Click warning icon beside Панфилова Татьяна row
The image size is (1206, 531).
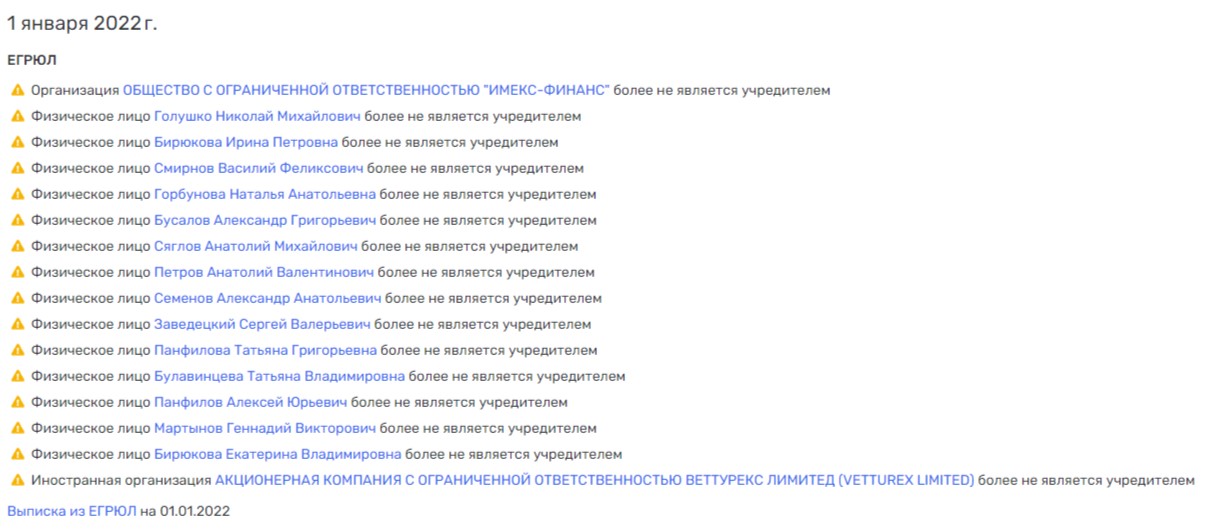(17, 350)
